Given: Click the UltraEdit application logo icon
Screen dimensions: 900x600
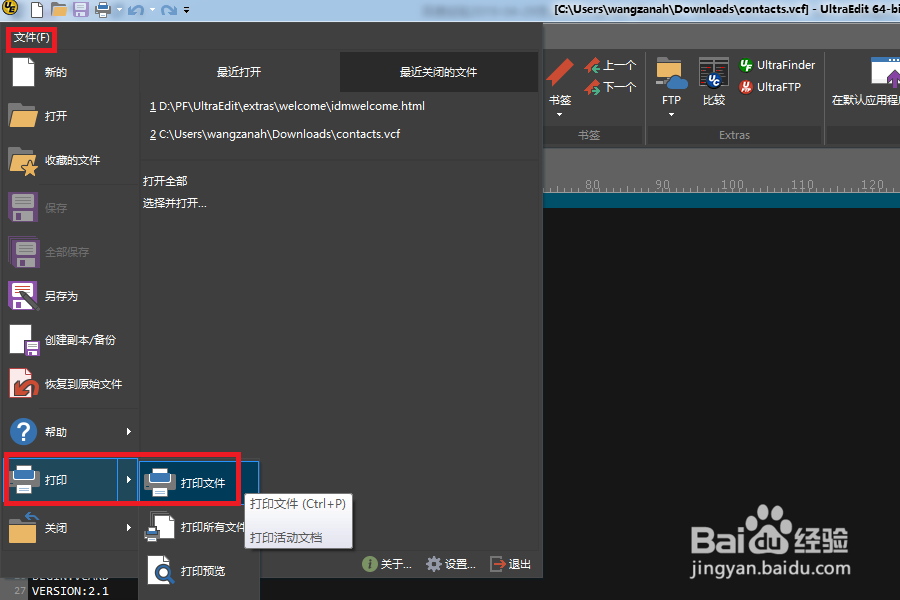Looking at the screenshot, I should click(10, 8).
